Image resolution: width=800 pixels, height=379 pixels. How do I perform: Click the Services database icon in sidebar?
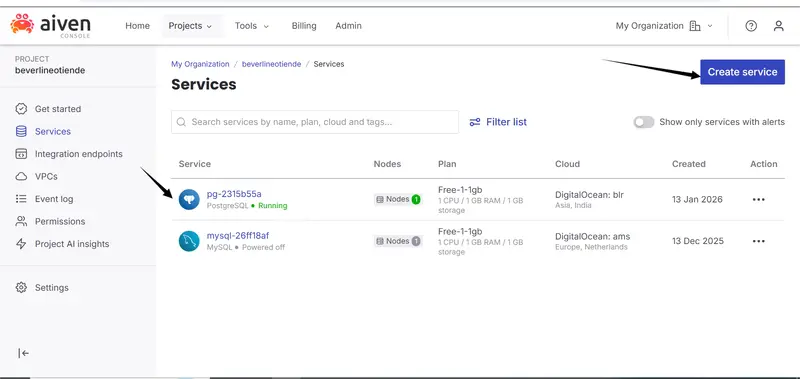click(21, 132)
